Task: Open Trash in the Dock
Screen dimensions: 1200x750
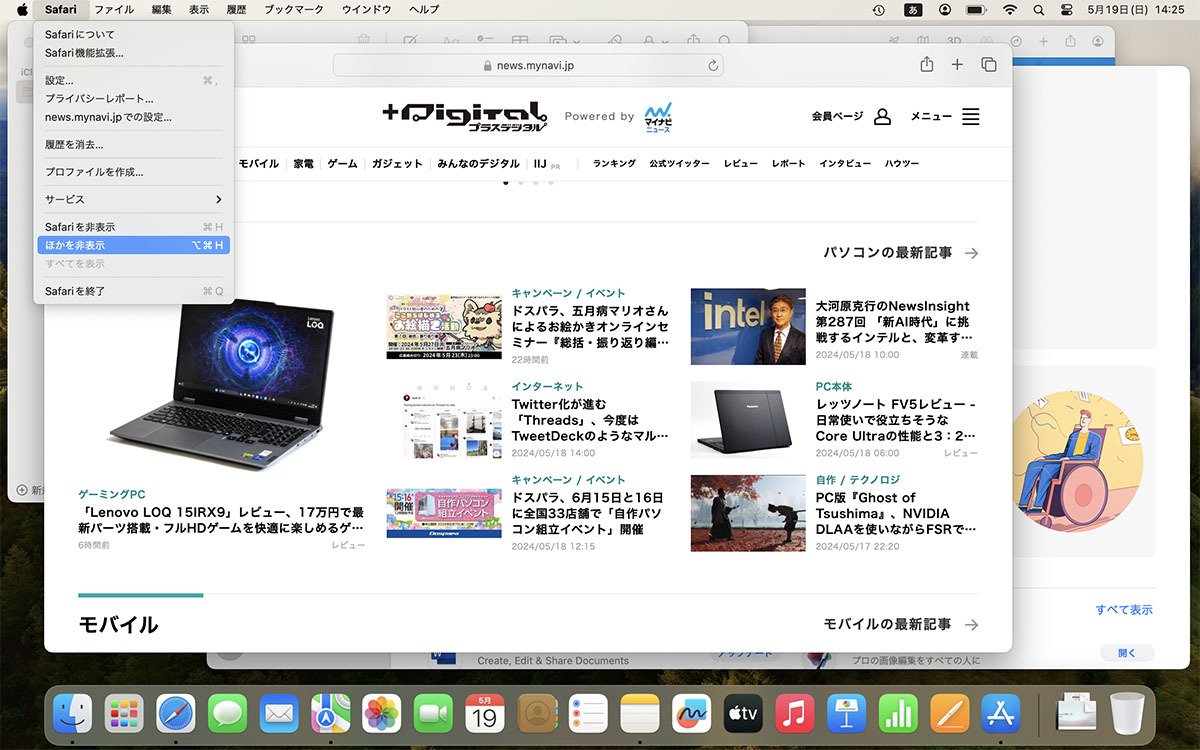Action: (x=1128, y=714)
